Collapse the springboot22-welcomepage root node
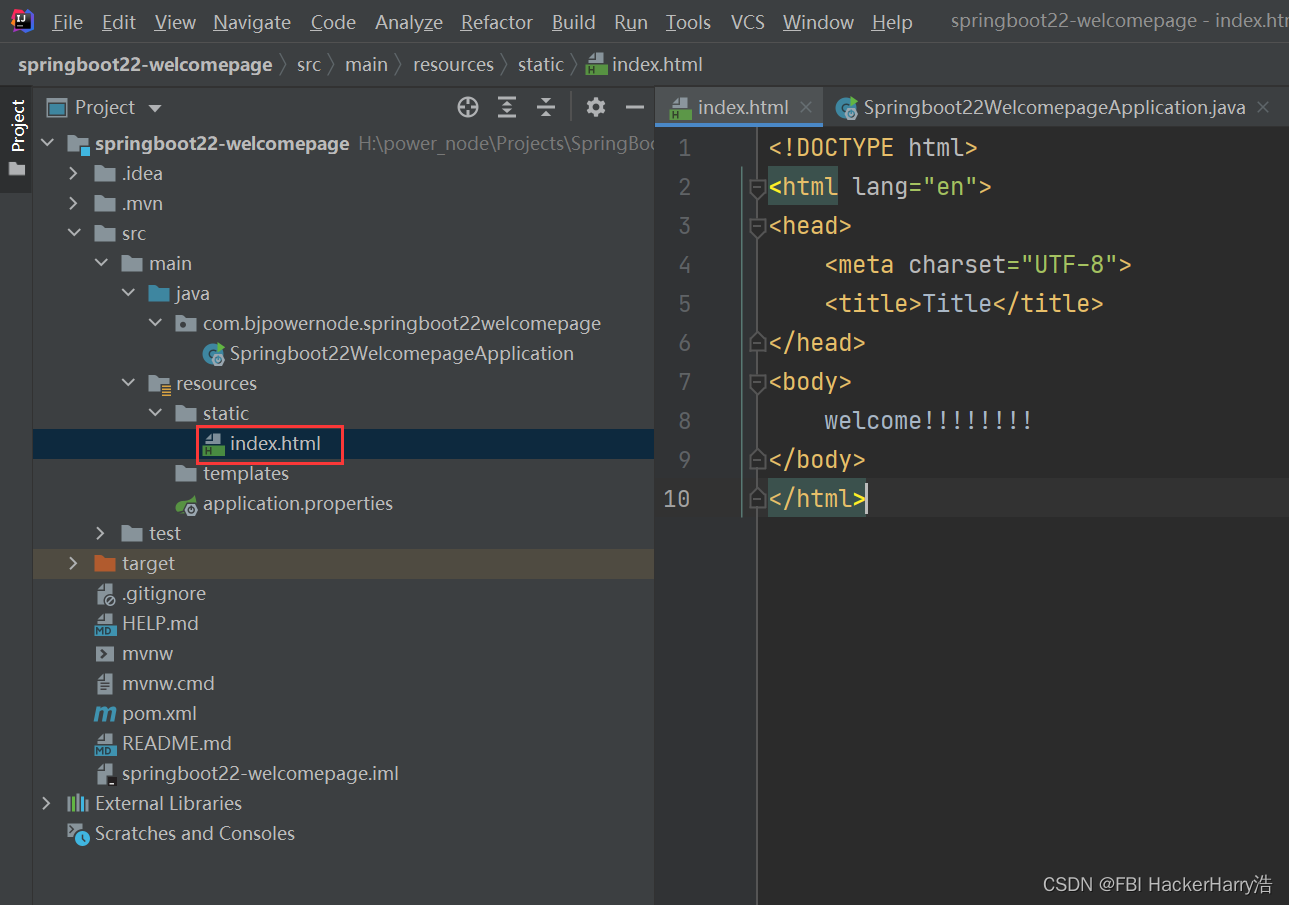 47,144
